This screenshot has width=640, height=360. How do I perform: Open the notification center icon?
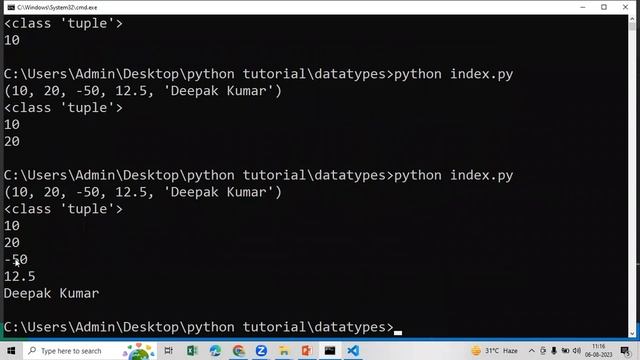625,351
